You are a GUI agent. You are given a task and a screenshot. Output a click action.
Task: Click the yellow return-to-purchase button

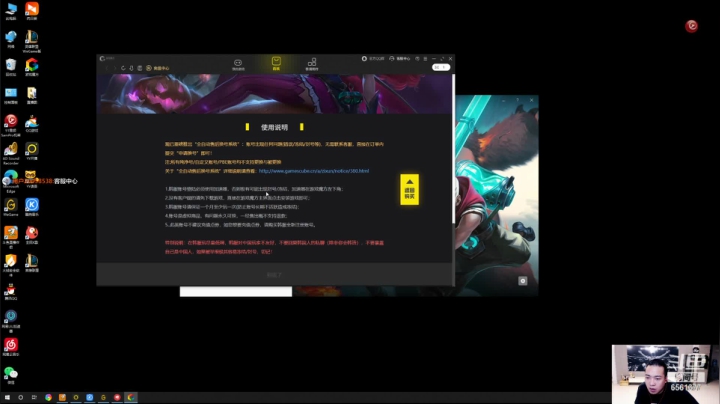click(409, 189)
